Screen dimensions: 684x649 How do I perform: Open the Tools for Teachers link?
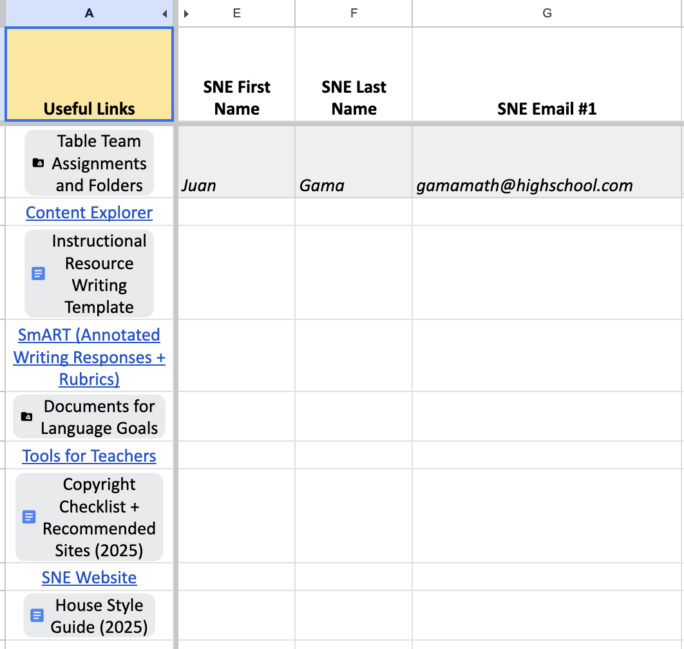click(x=89, y=456)
